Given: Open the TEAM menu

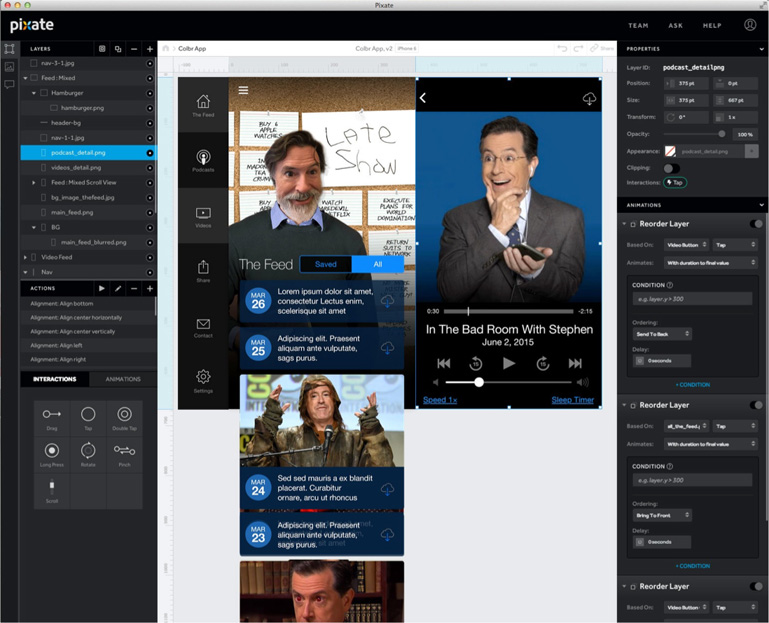Looking at the screenshot, I should 638,26.
